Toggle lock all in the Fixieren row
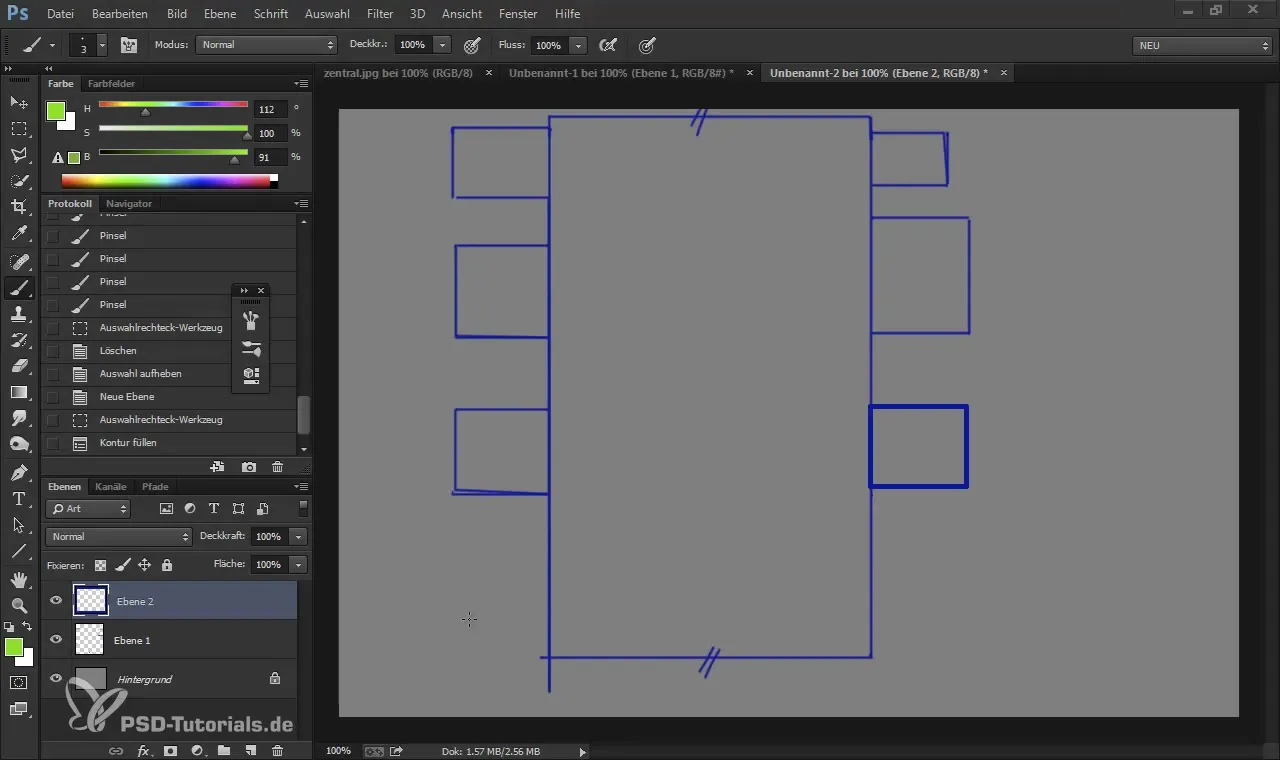The width and height of the screenshot is (1280, 760). (167, 565)
